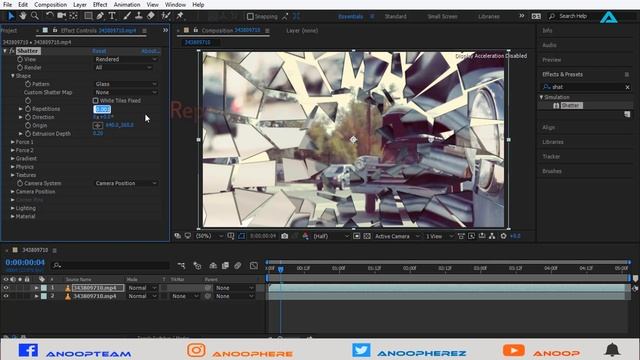Toggle the Shatter fx effect switch
This screenshot has height=360, width=640.
coord(12,51)
